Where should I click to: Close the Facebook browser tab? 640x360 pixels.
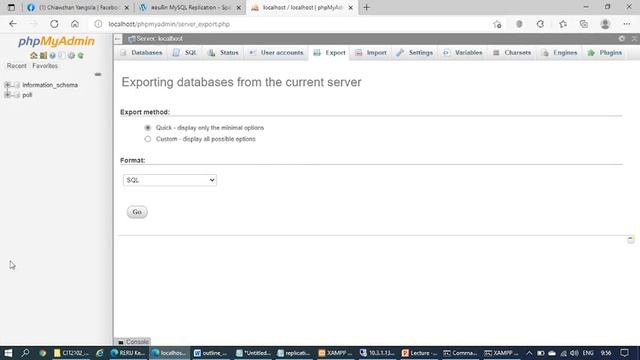click(x=127, y=8)
